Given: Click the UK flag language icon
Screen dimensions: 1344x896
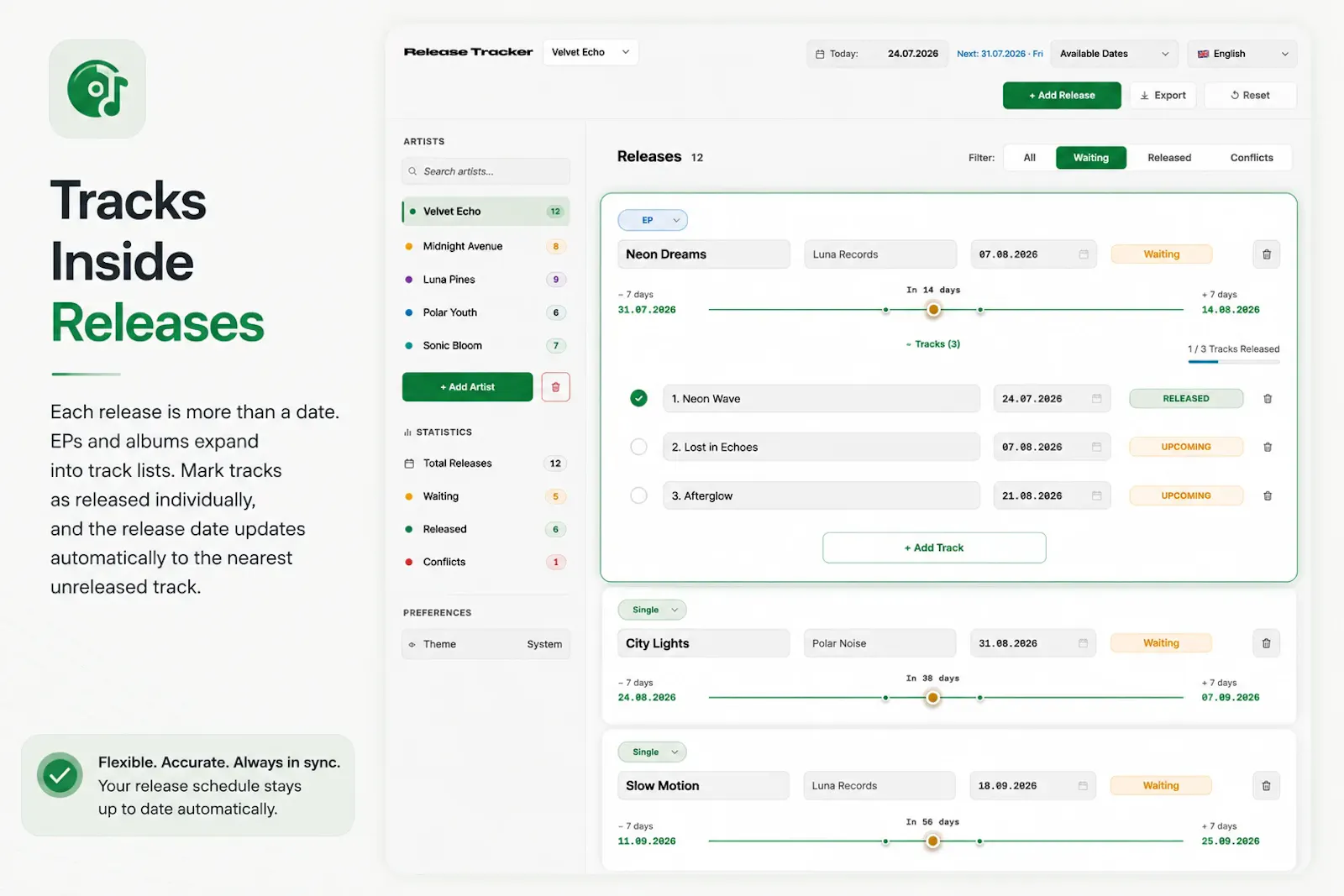Looking at the screenshot, I should [x=1203, y=54].
